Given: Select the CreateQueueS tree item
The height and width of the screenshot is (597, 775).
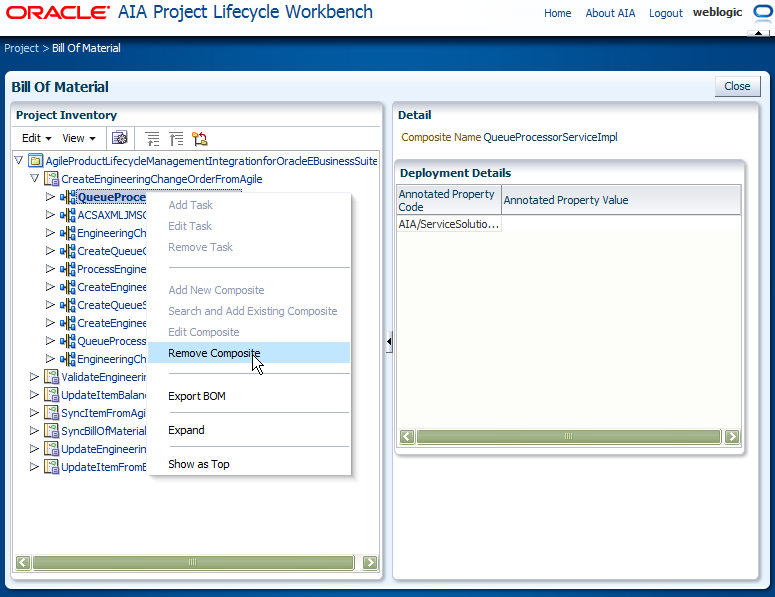Looking at the screenshot, I should coord(112,305).
